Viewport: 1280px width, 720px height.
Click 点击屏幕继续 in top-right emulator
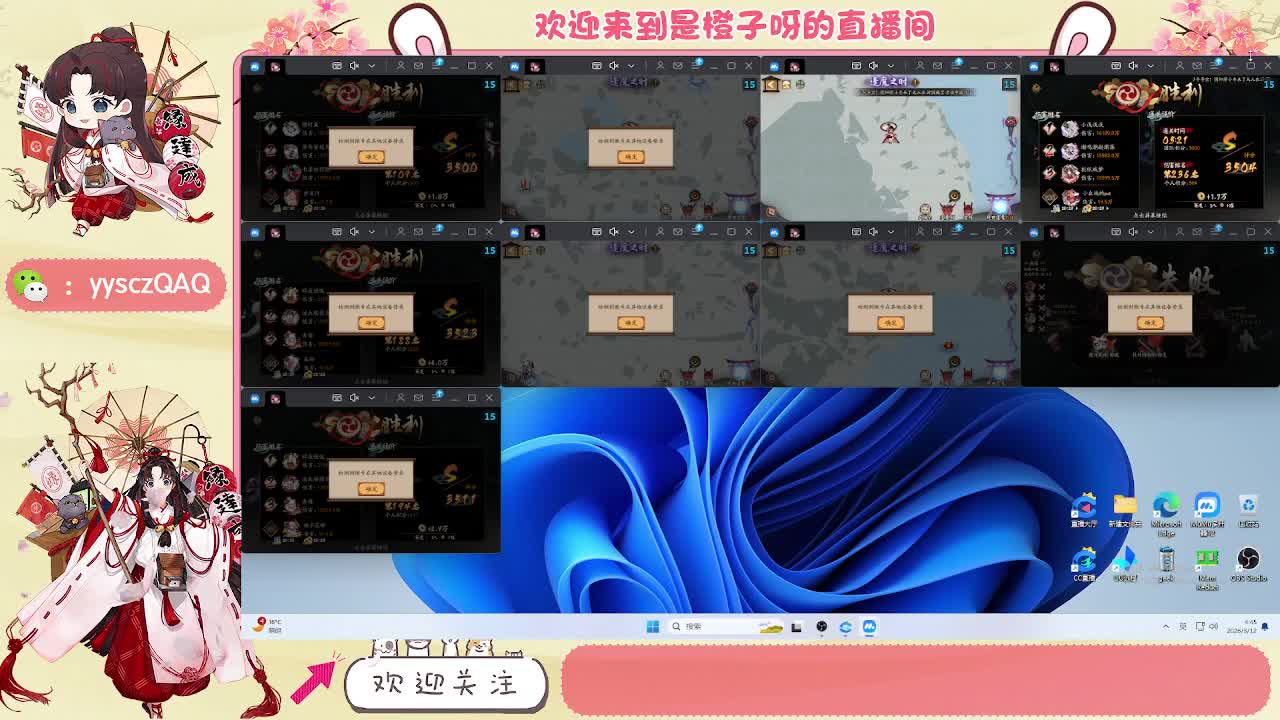tap(1150, 215)
